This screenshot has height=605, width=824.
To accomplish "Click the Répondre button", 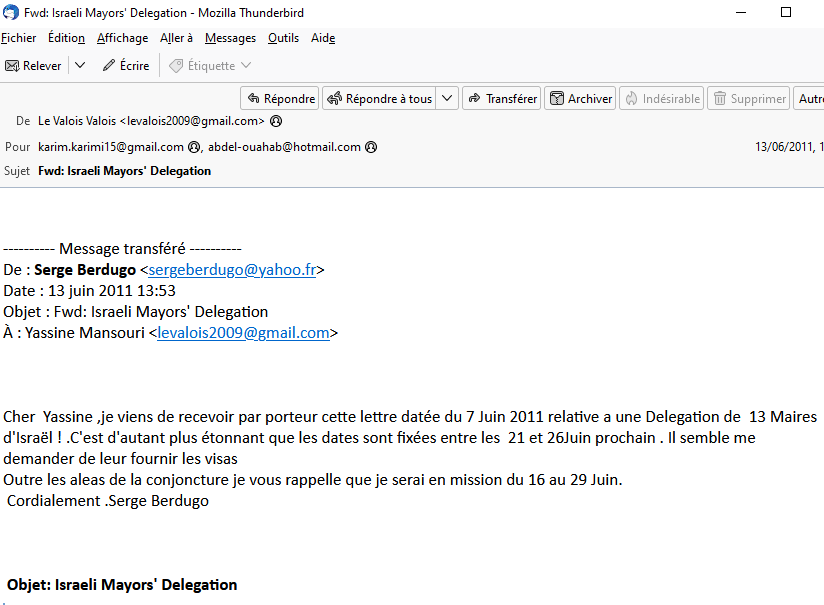I will [280, 99].
